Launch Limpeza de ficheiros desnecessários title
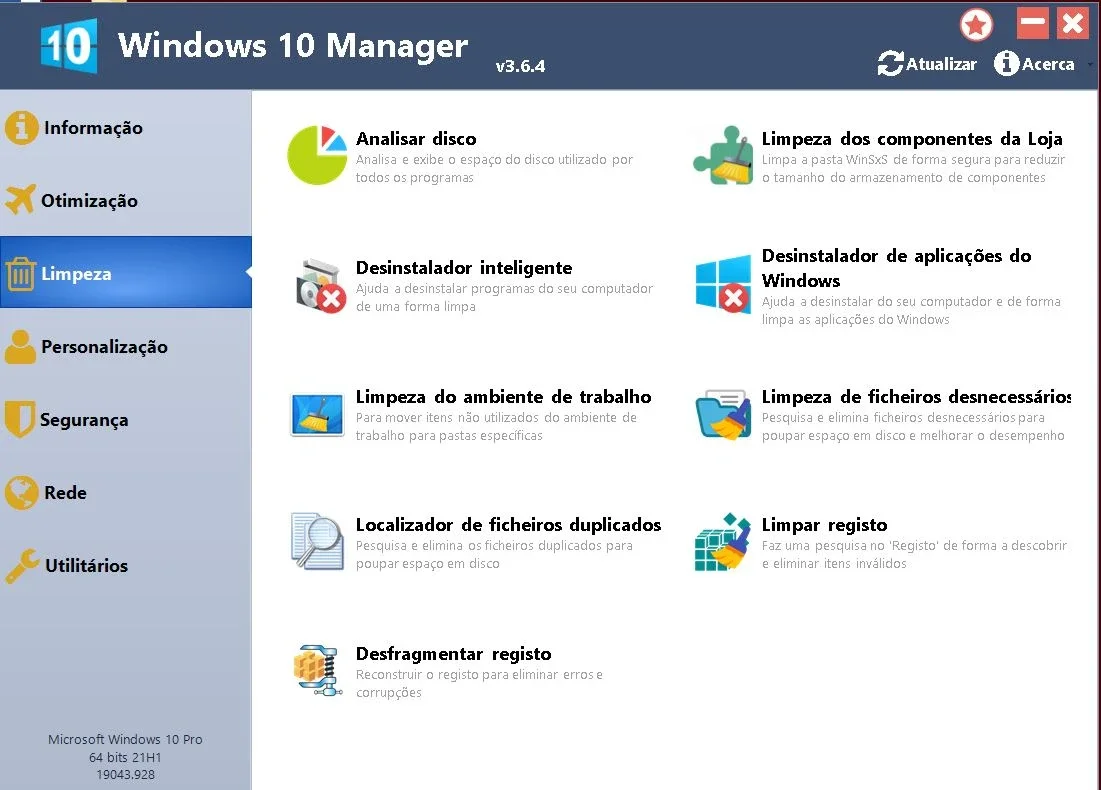 tap(916, 397)
